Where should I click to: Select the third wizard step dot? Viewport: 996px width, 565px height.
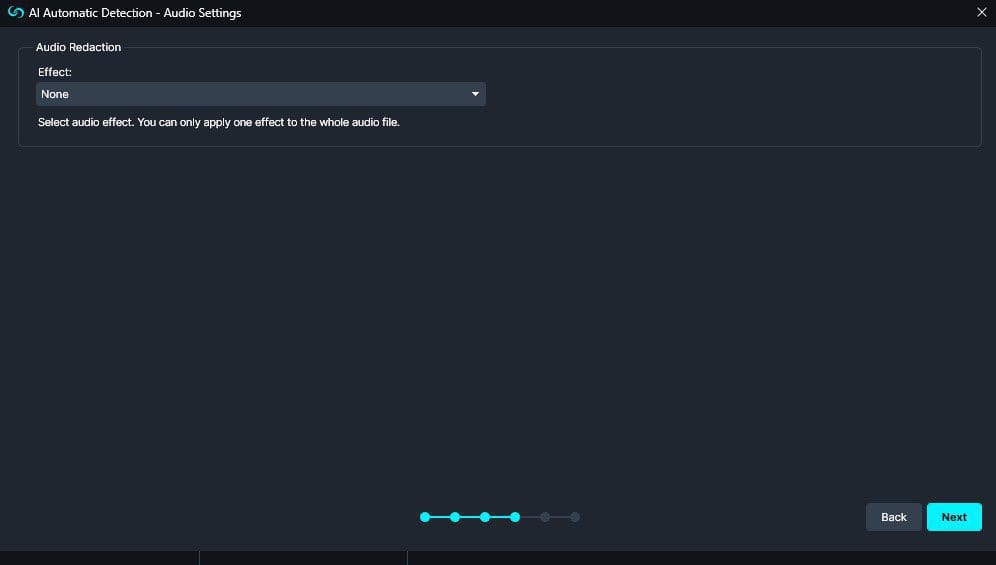(485, 517)
